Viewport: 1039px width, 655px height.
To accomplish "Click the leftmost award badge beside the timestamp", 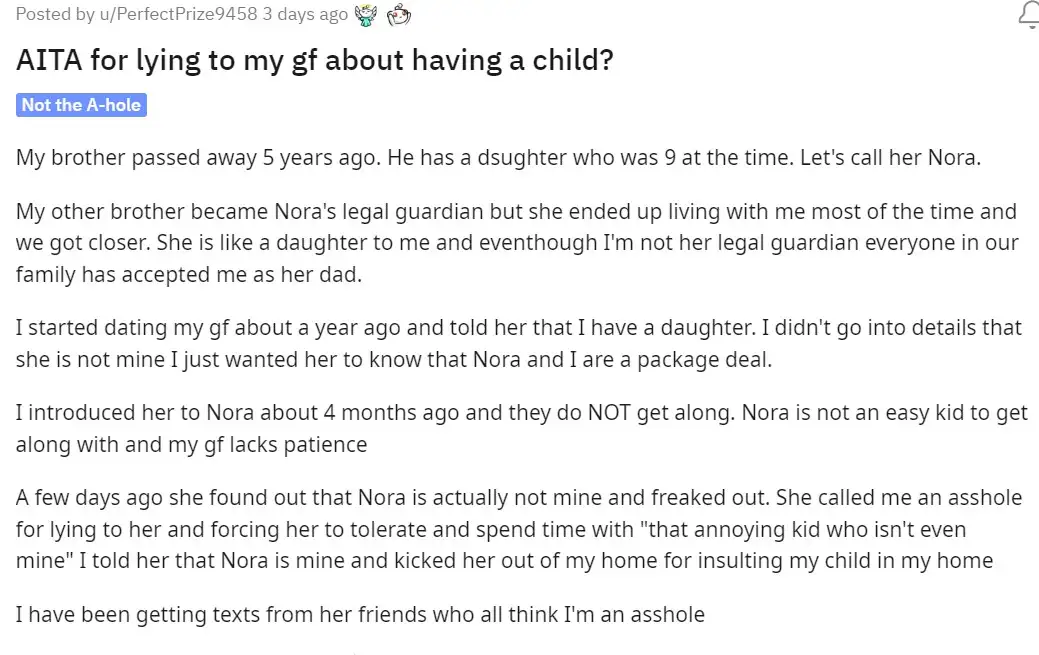I will tap(365, 15).
